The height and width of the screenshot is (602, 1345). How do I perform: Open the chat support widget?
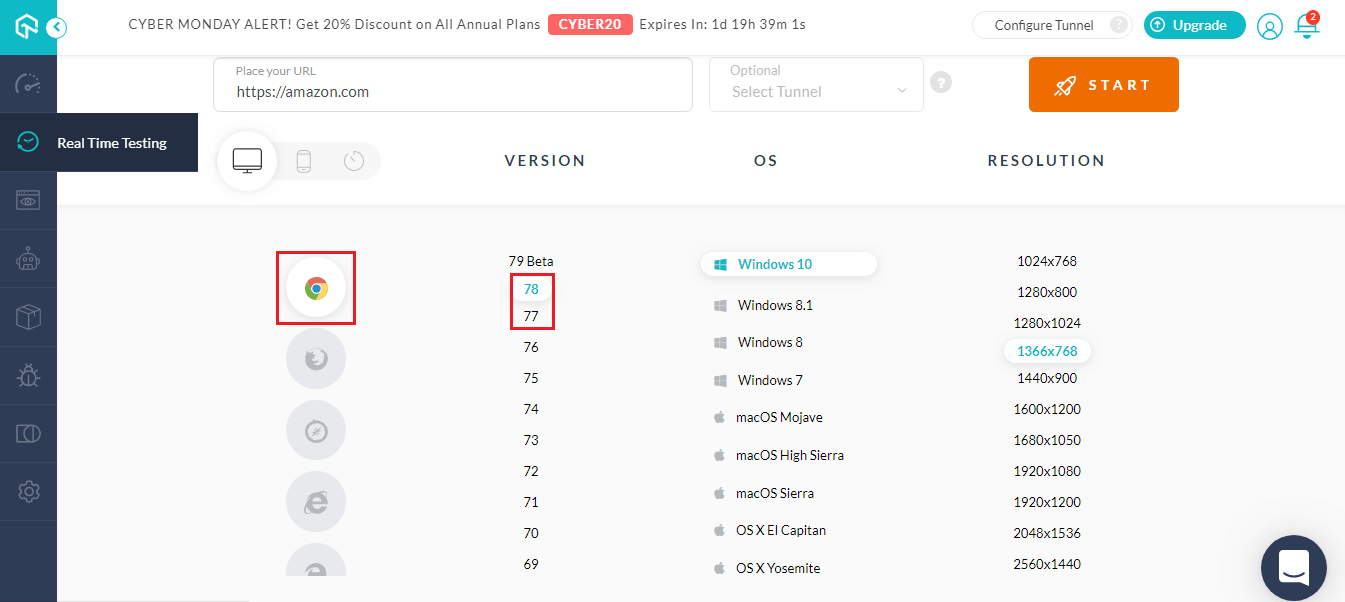point(1294,568)
